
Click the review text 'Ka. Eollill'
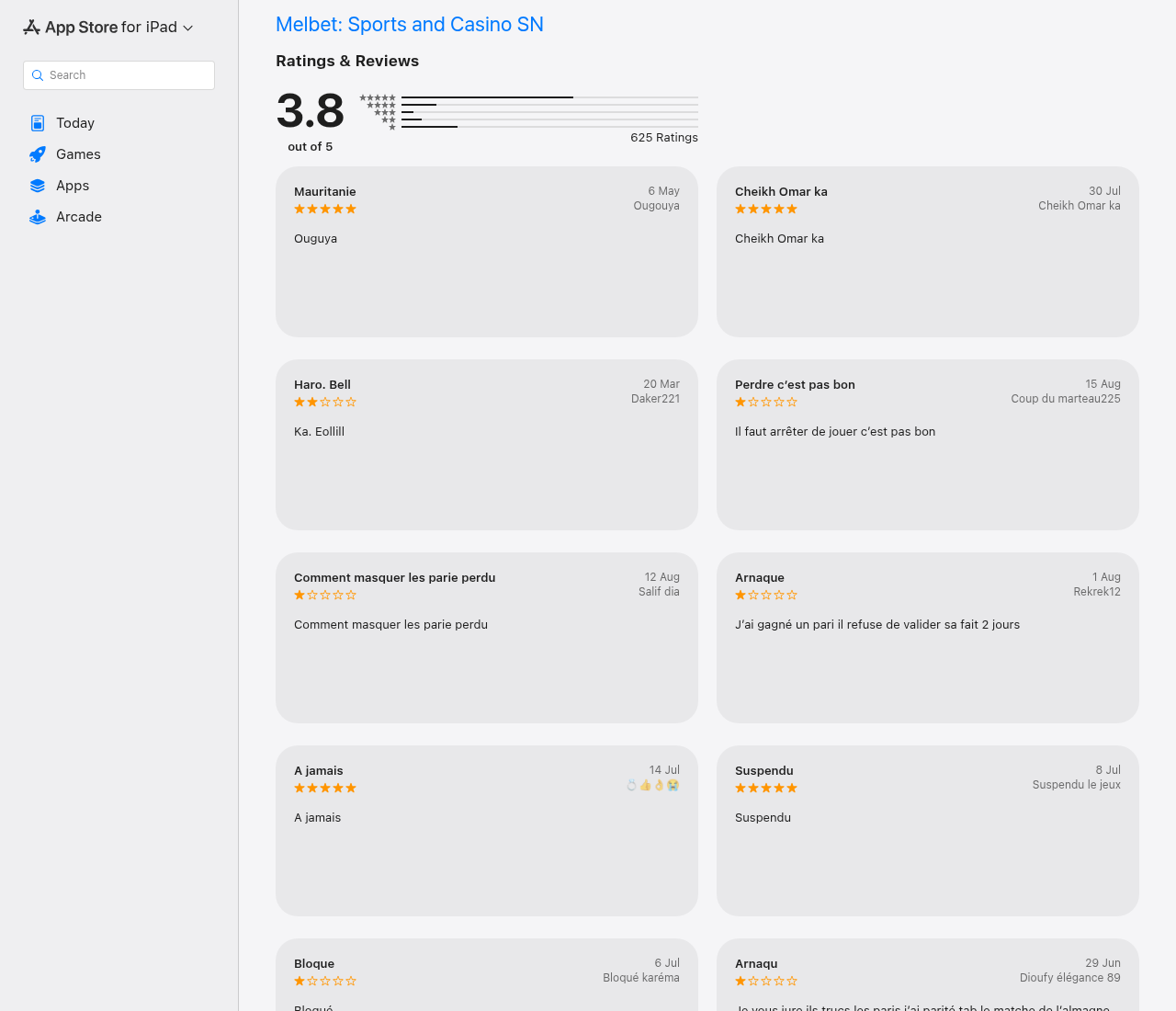point(319,432)
